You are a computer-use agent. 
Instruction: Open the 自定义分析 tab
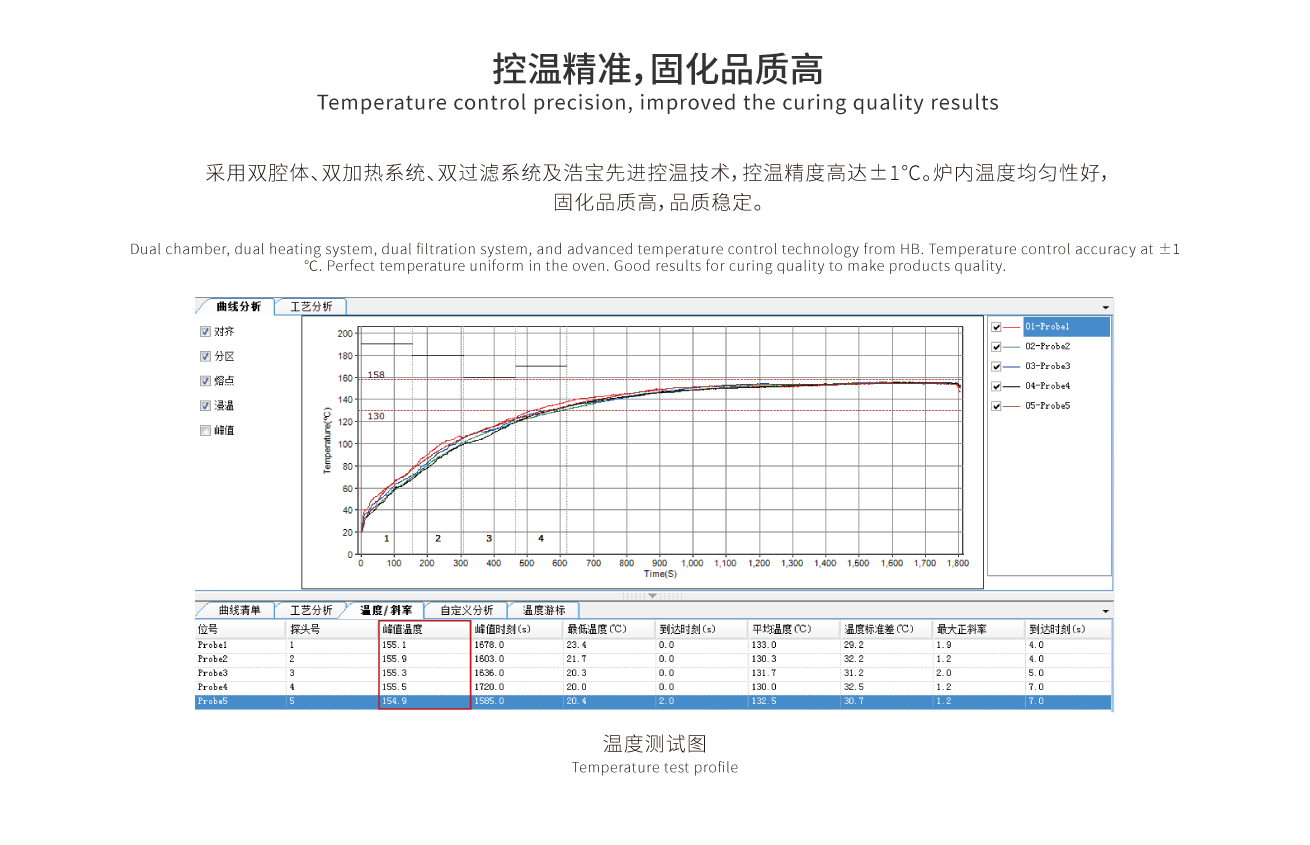pyautogui.click(x=466, y=610)
